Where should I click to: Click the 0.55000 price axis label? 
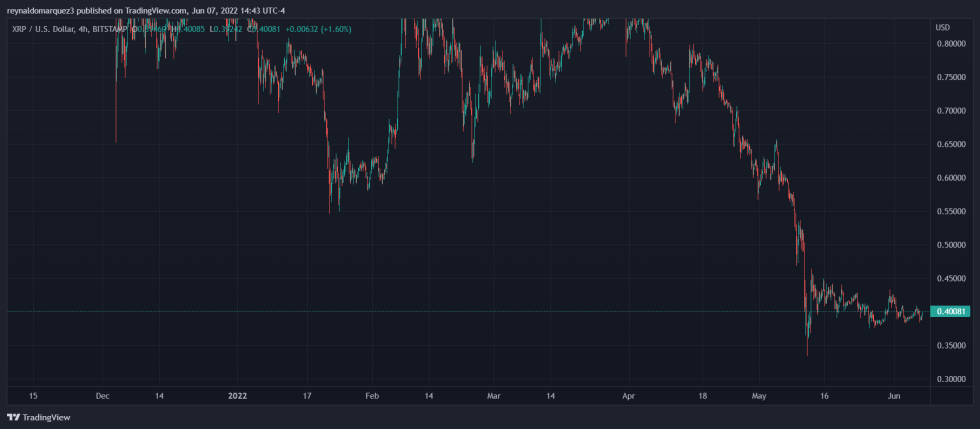(x=950, y=211)
